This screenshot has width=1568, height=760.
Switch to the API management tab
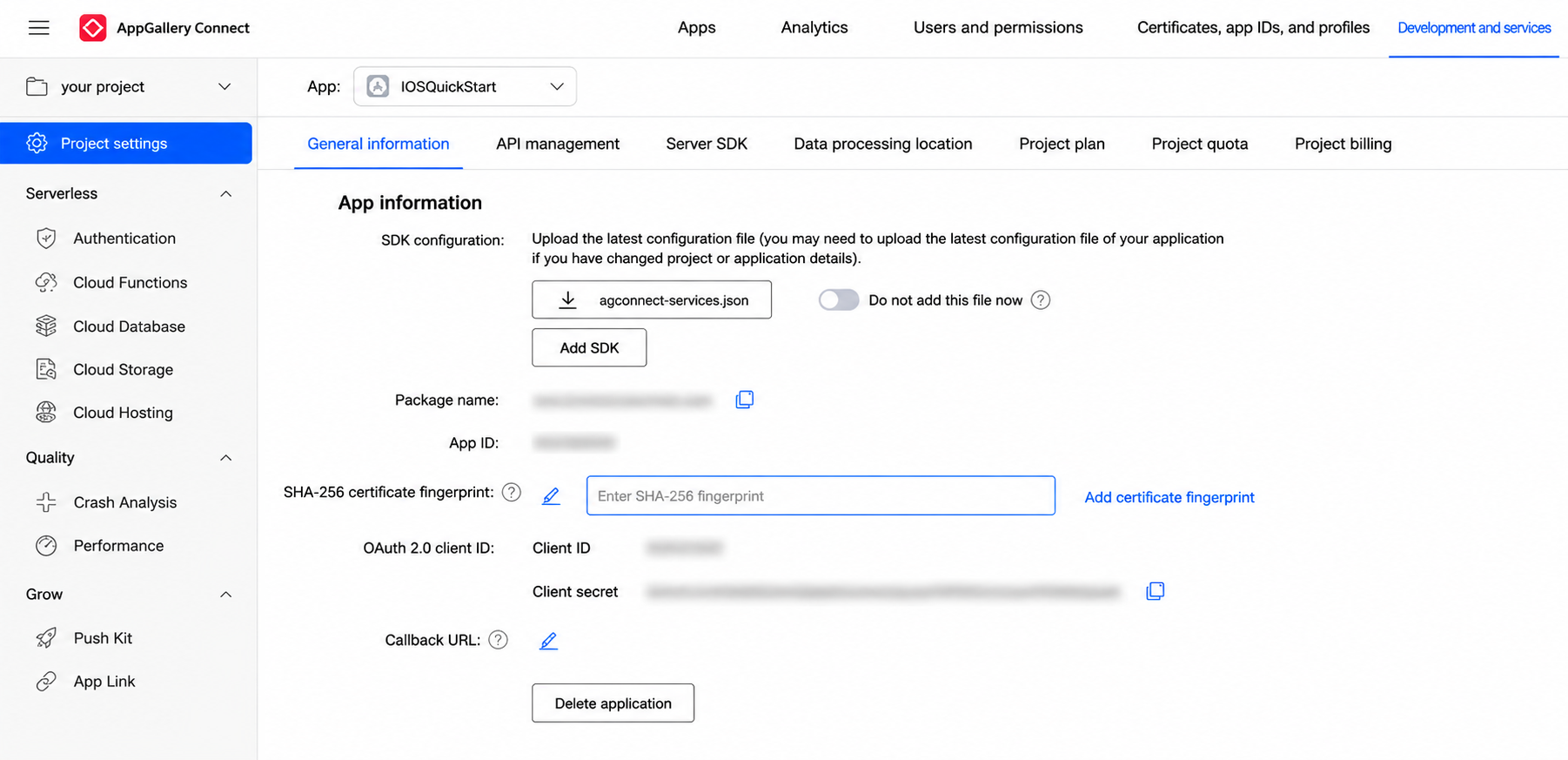tap(558, 144)
